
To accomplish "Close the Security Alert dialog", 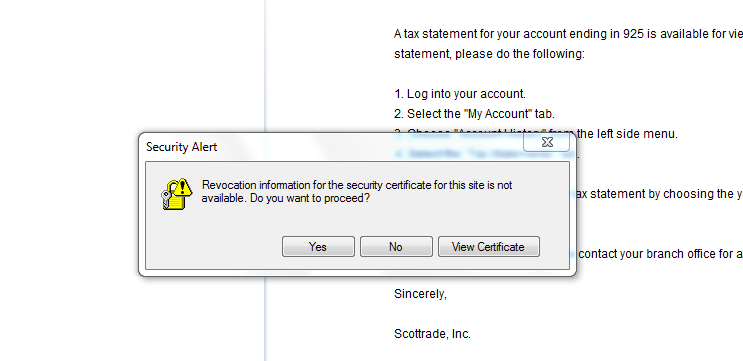I will click(x=547, y=142).
